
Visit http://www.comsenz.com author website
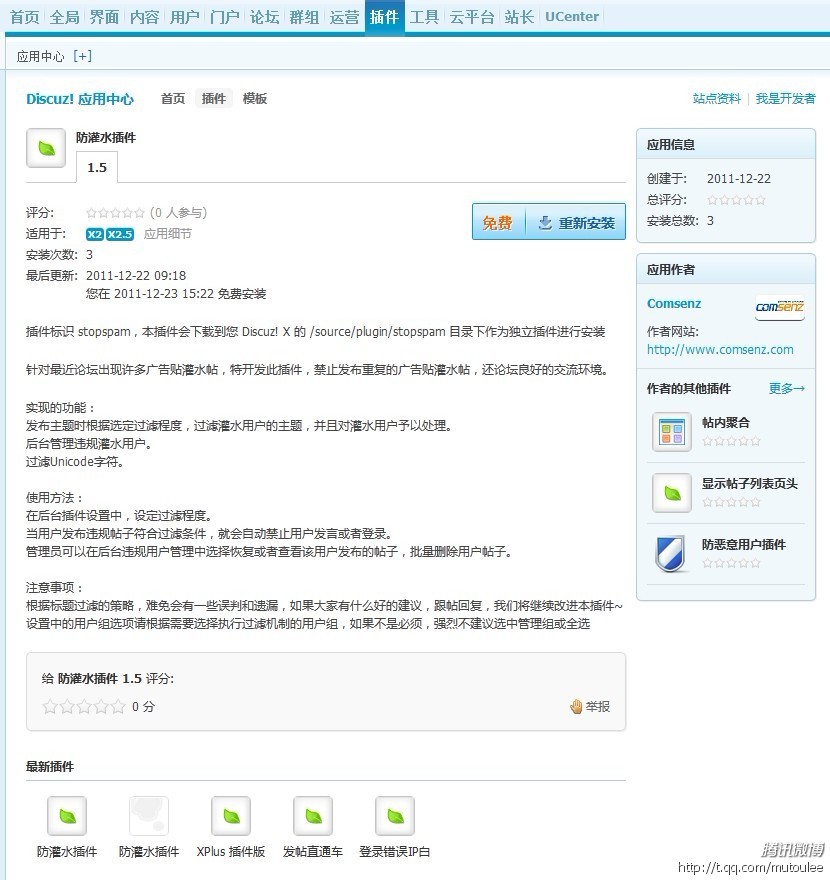click(x=720, y=350)
